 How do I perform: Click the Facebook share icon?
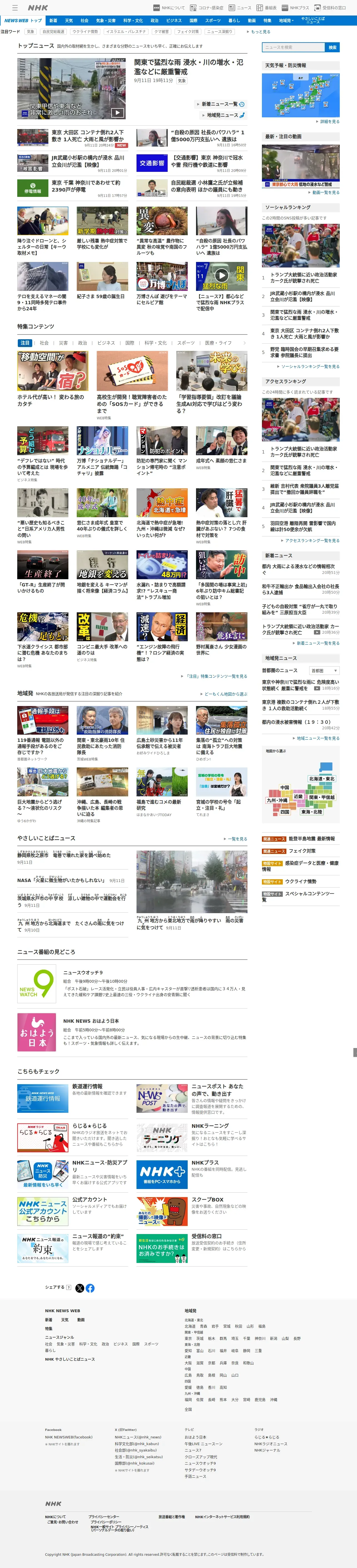point(90,1287)
